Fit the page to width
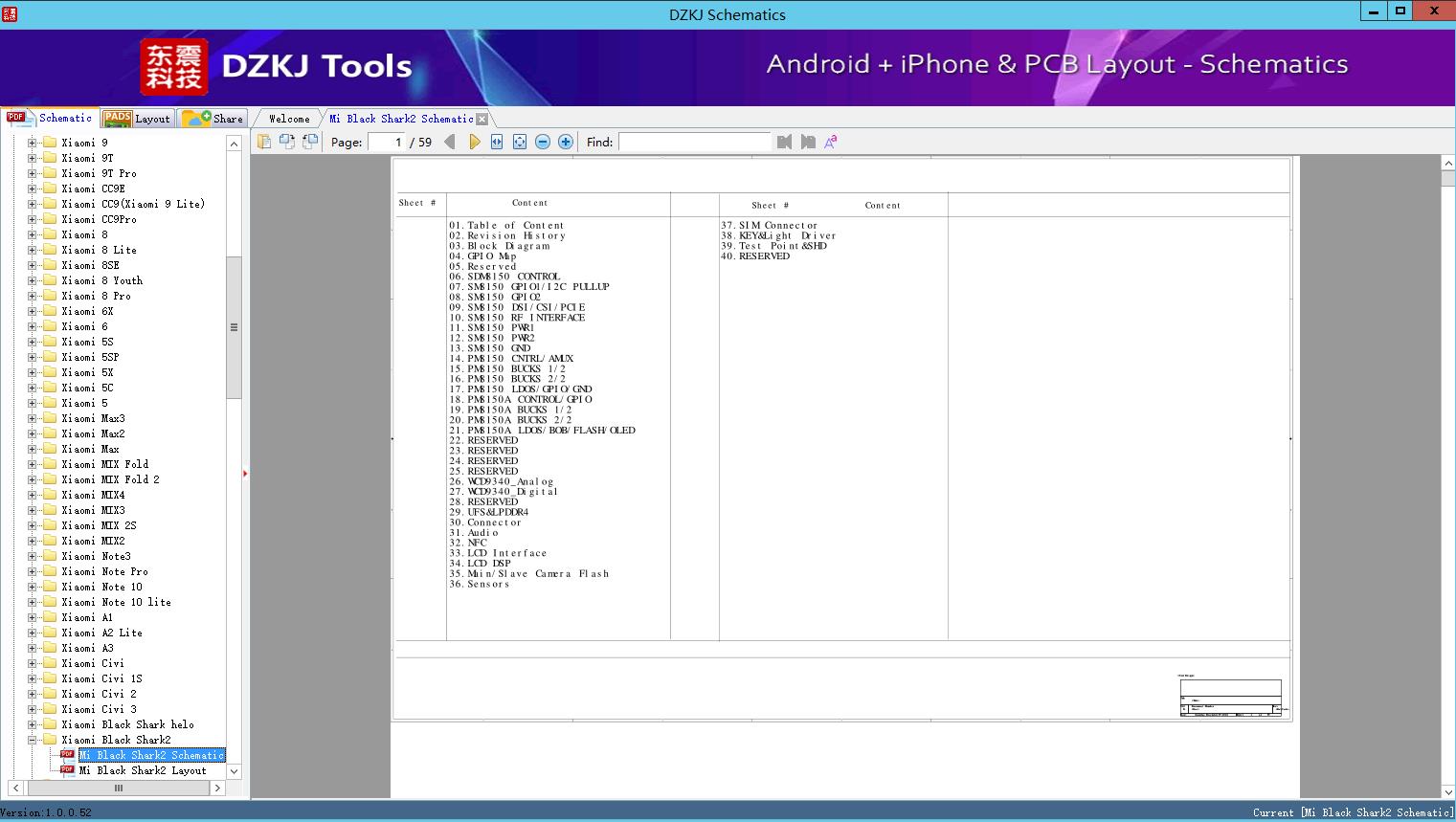 497,142
